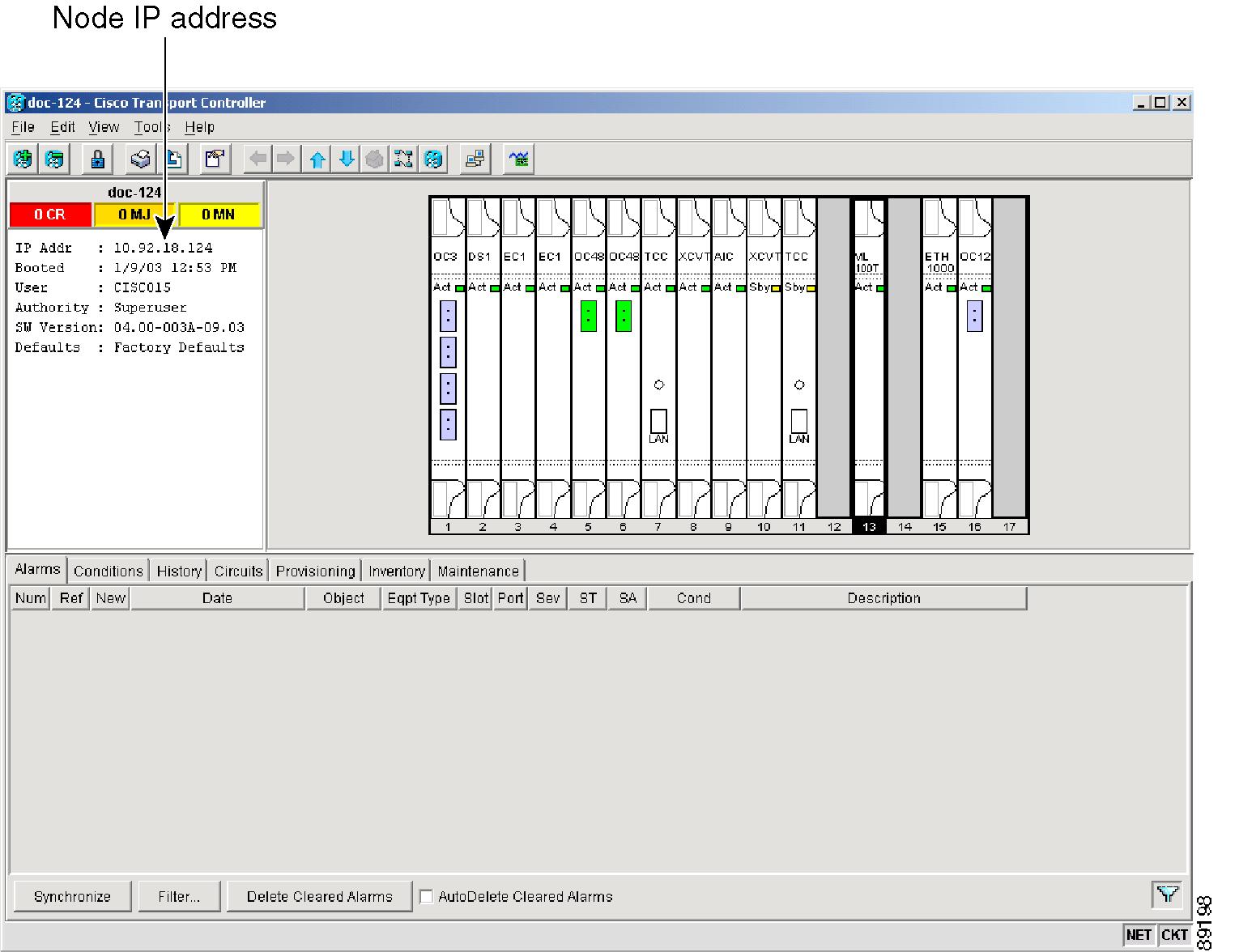1239x952 pixels.
Task: Open the Tools menu
Action: point(151,127)
